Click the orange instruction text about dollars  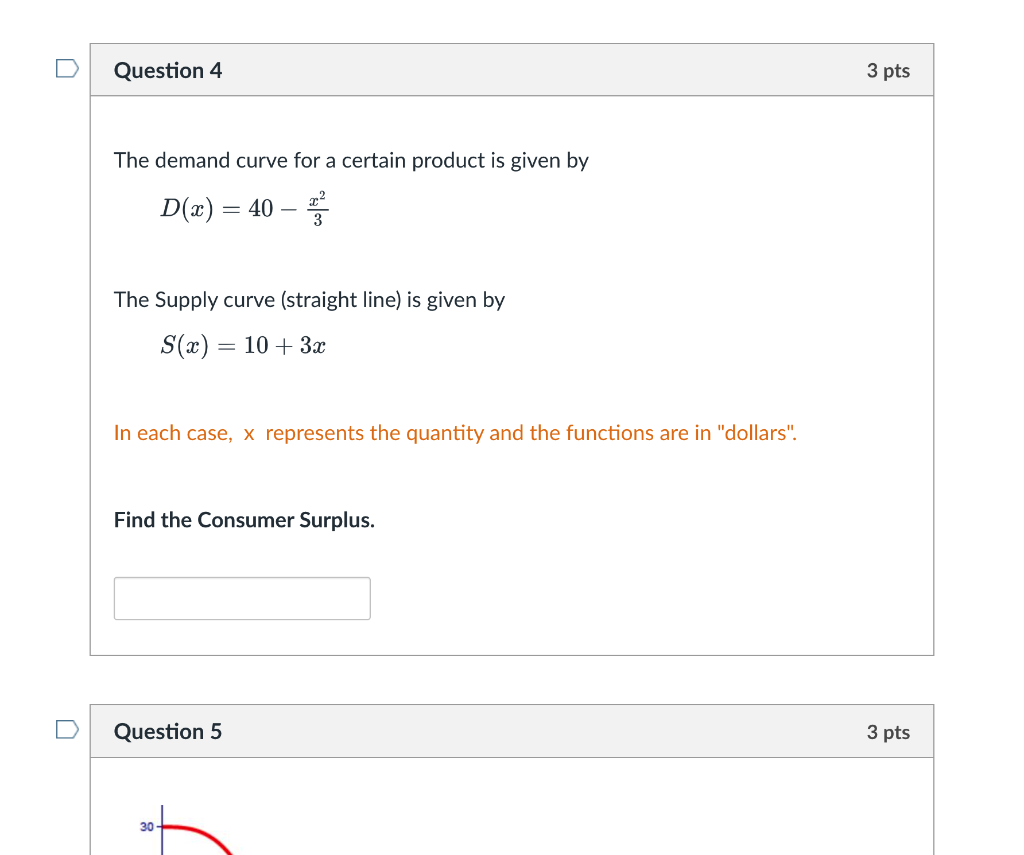click(455, 432)
